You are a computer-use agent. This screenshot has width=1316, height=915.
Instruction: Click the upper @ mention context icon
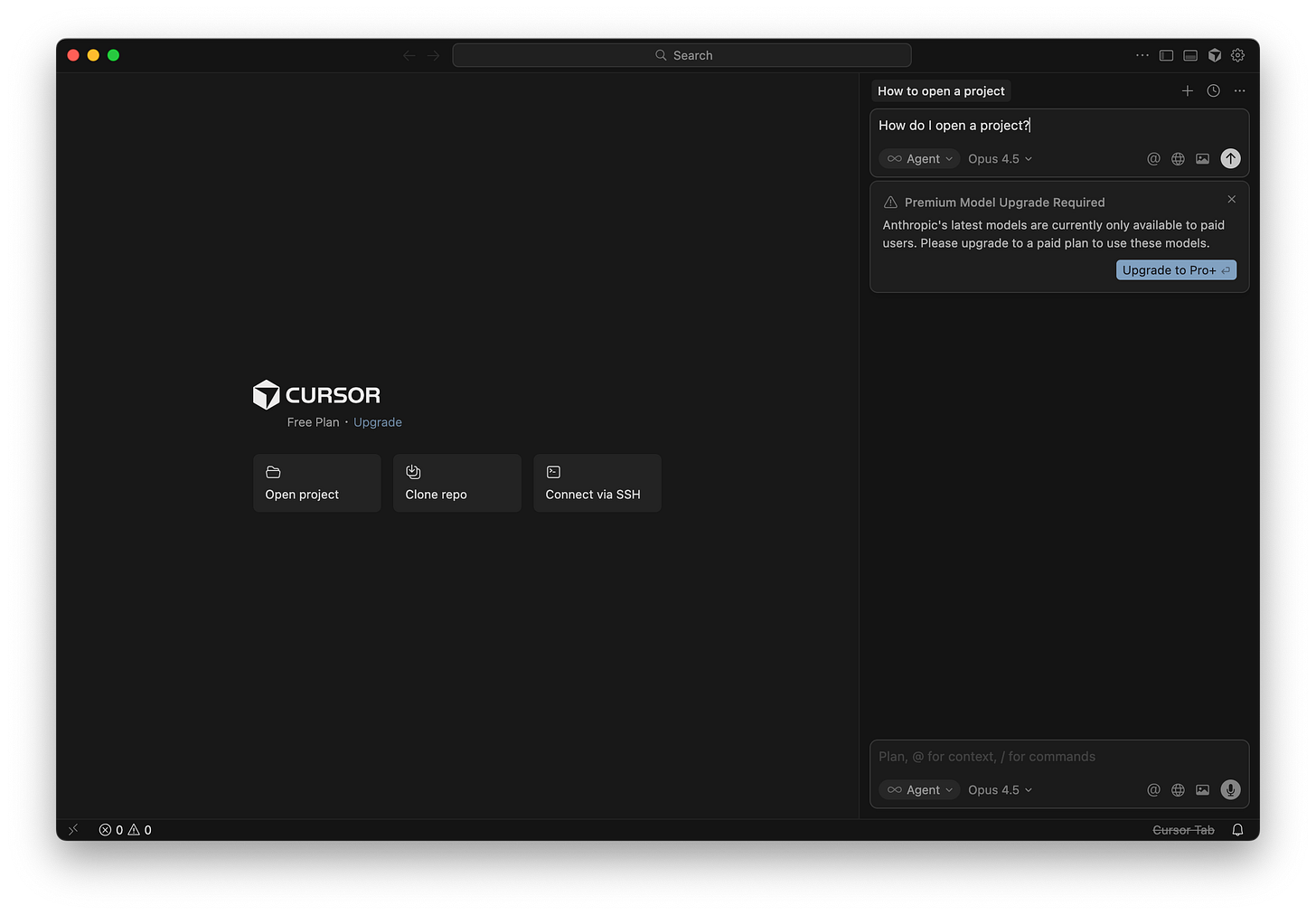coord(1153,158)
